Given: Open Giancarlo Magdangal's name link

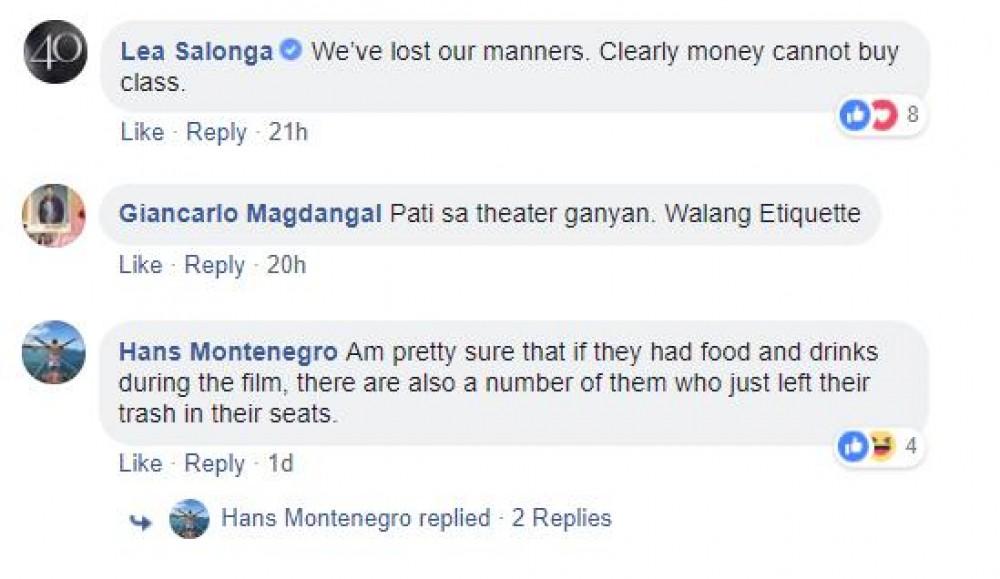Looking at the screenshot, I should (x=250, y=214).
